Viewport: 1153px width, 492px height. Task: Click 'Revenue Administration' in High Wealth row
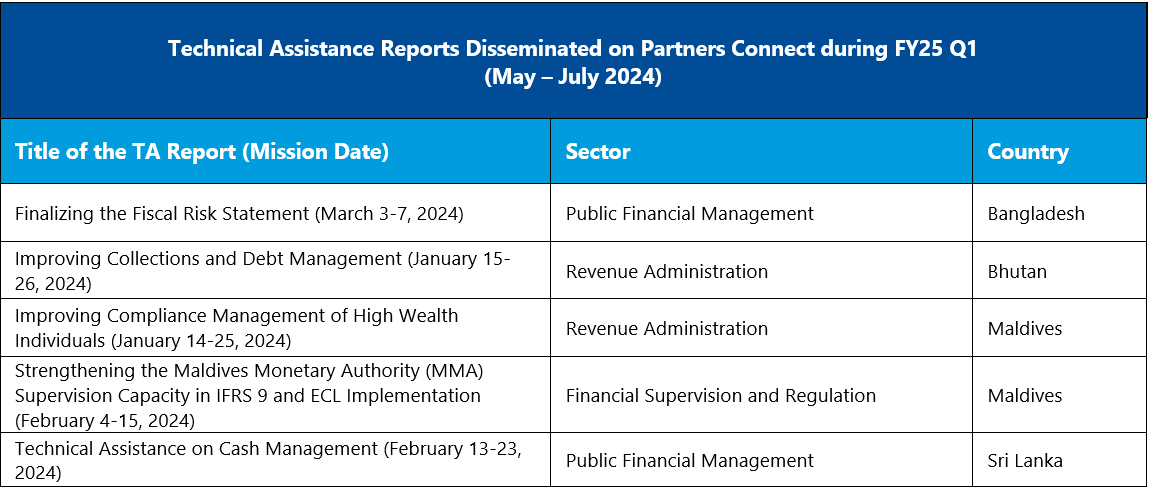click(x=666, y=328)
